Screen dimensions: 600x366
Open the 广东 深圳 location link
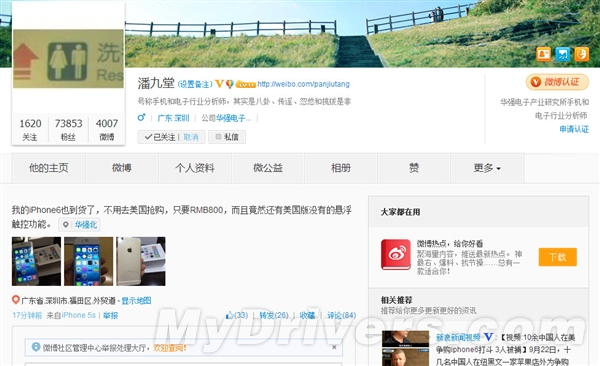(x=173, y=118)
